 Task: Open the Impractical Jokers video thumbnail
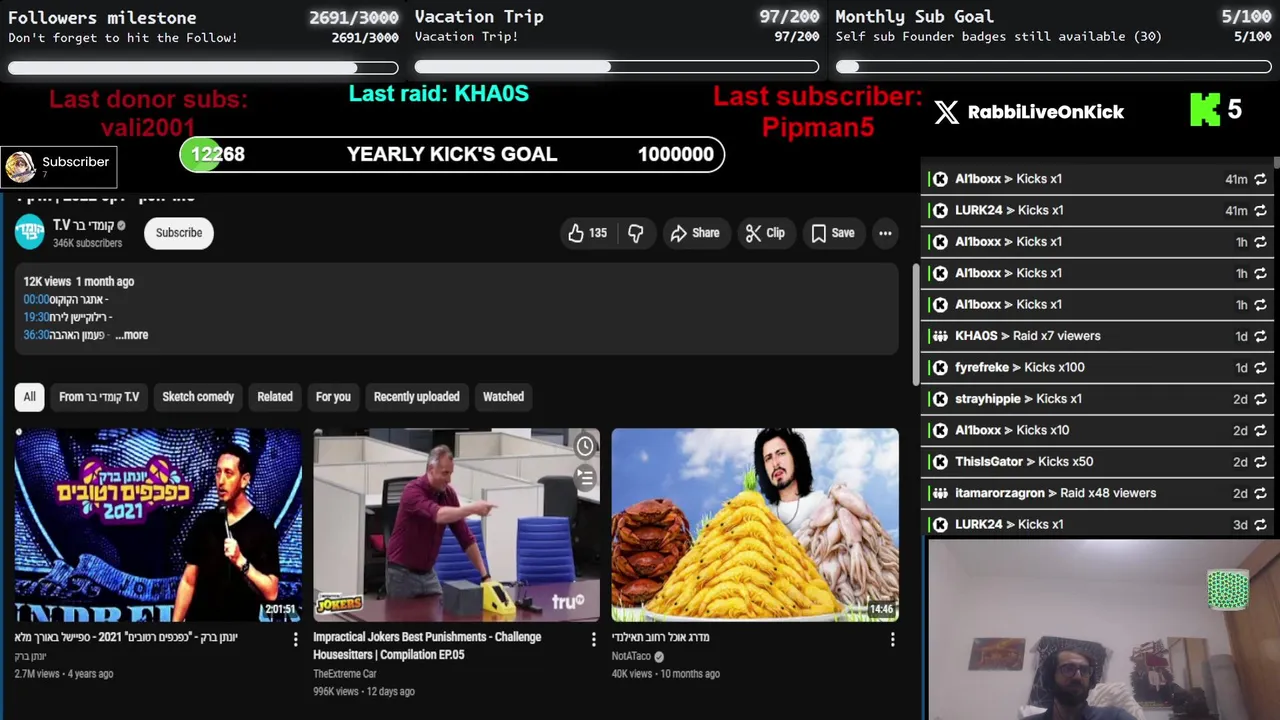click(456, 525)
